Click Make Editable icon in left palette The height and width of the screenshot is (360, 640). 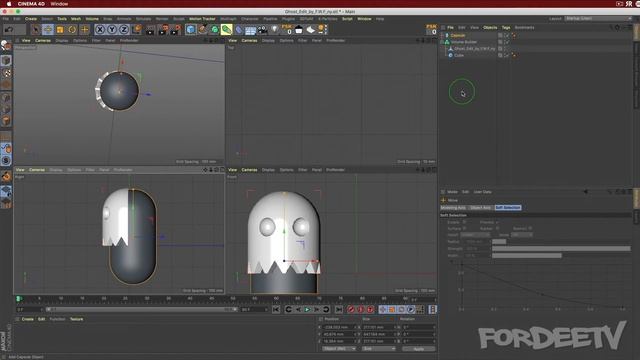pos(6,45)
